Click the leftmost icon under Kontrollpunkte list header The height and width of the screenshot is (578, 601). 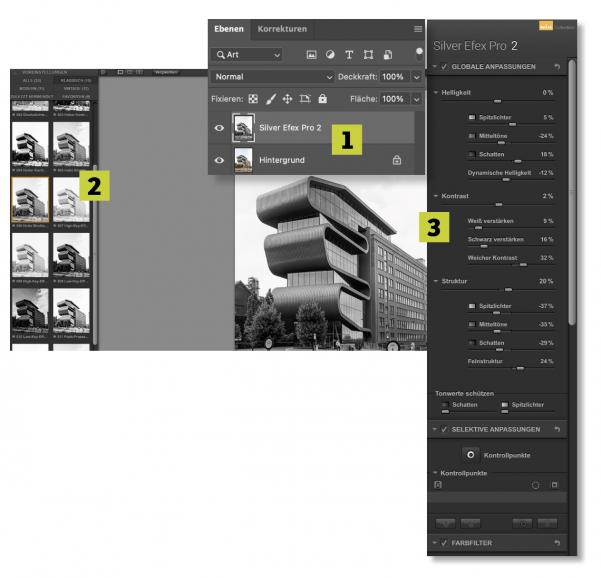click(438, 485)
